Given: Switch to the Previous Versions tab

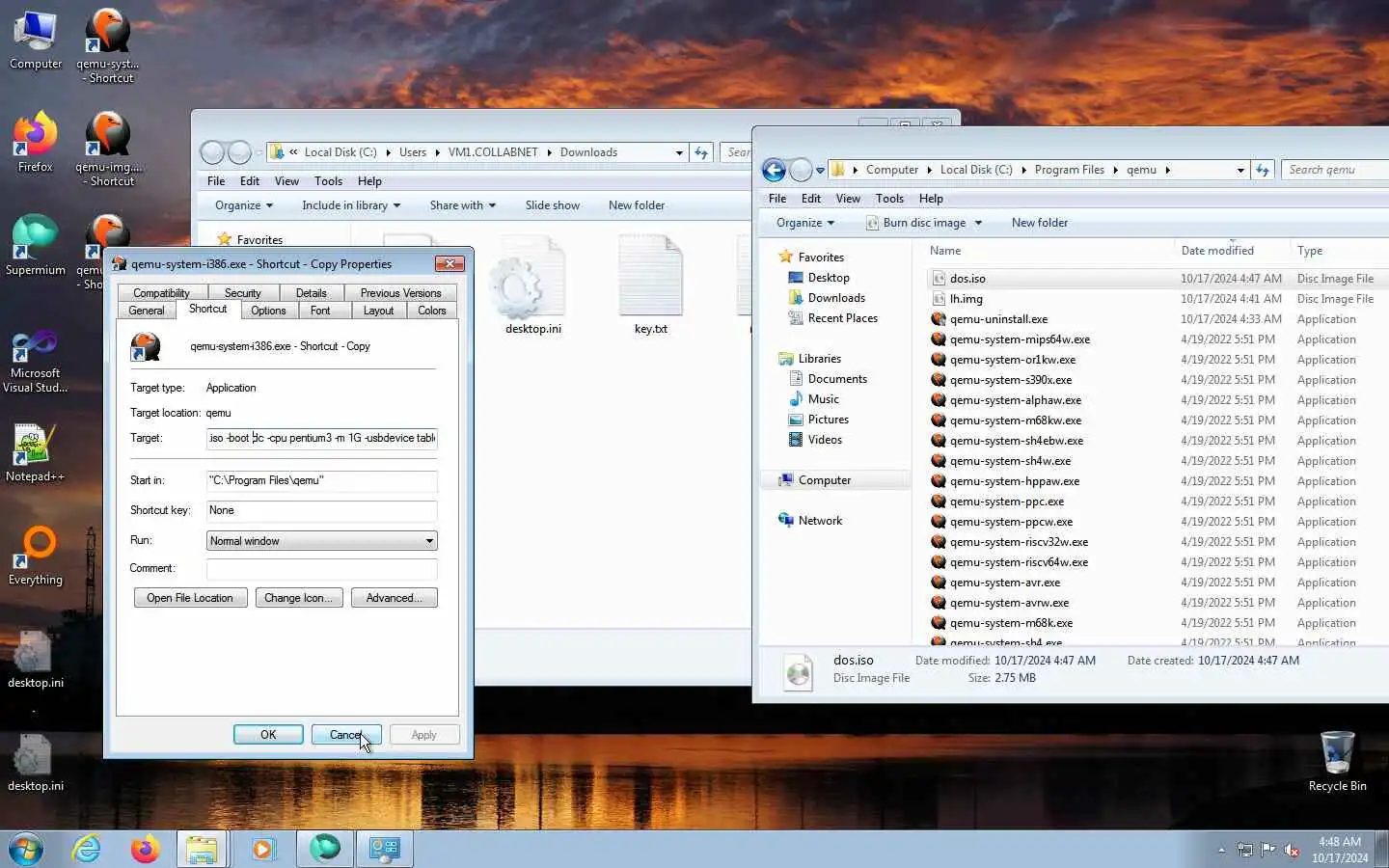Looking at the screenshot, I should pyautogui.click(x=400, y=292).
